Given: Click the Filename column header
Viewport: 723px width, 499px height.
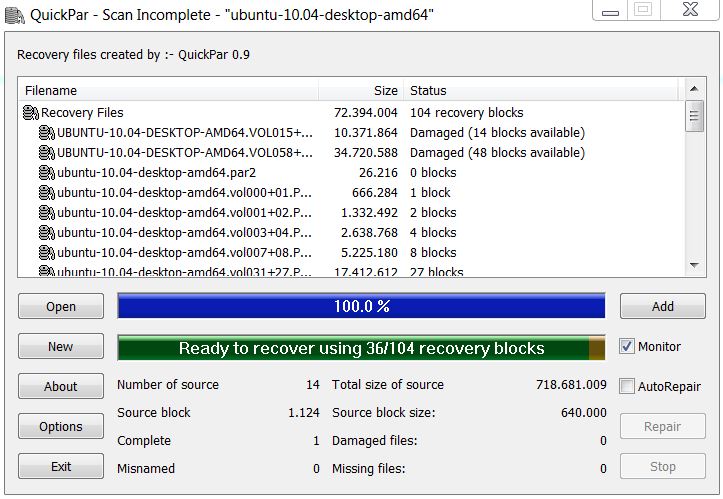Looking at the screenshot, I should tap(168, 90).
